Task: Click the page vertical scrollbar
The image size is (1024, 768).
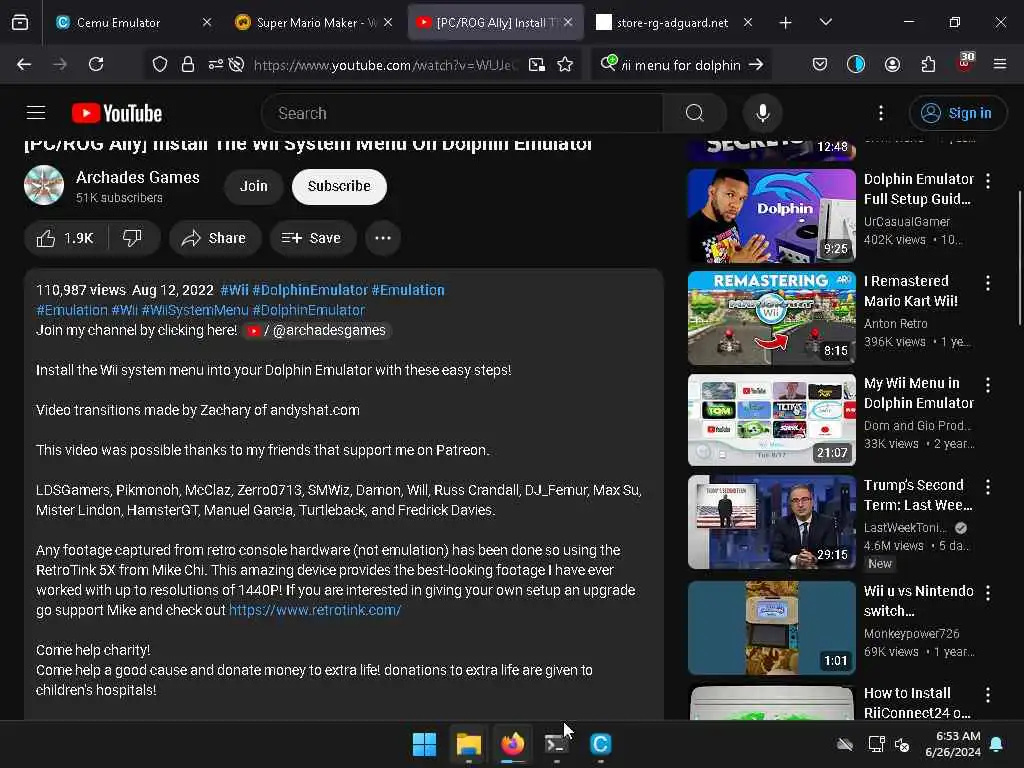Action: [1019, 258]
